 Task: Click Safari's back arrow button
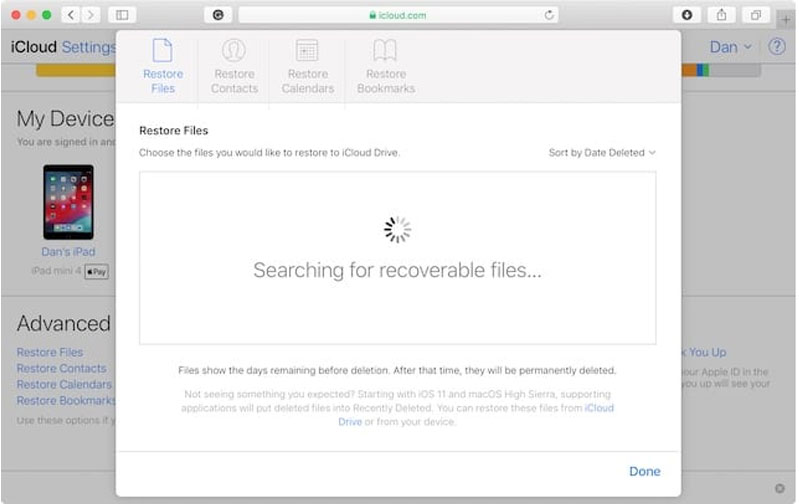tap(70, 15)
